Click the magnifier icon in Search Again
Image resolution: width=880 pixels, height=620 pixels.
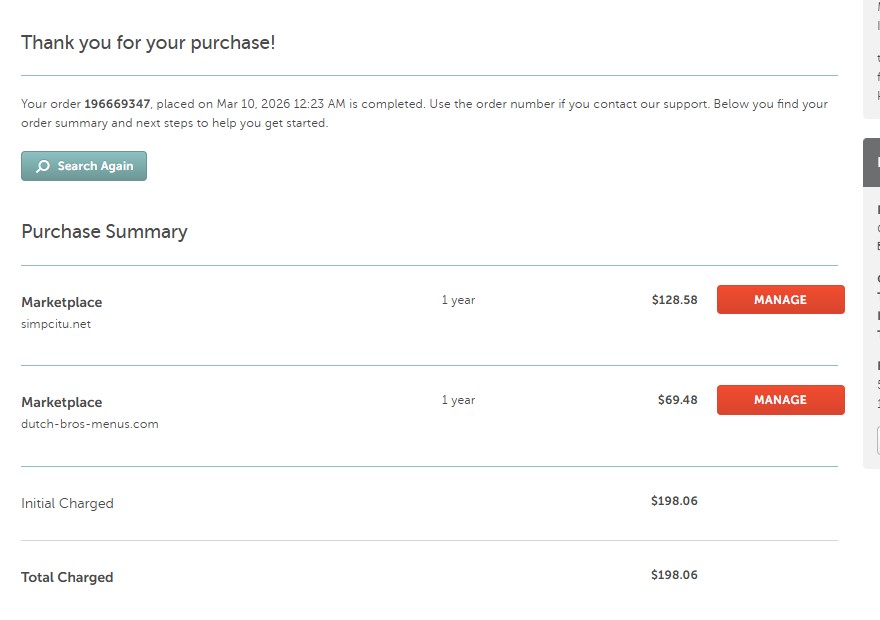click(42, 166)
